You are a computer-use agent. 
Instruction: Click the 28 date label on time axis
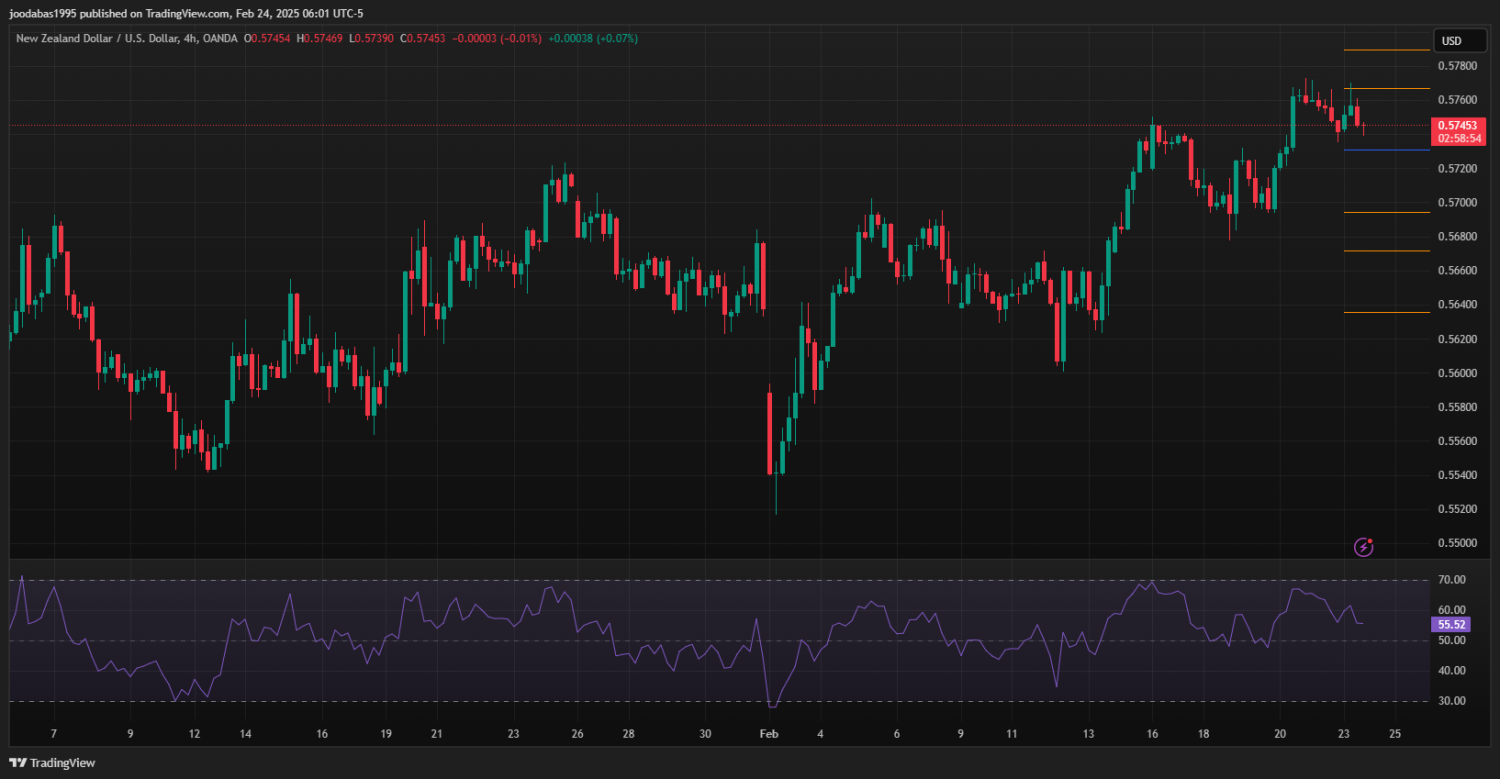click(x=628, y=734)
